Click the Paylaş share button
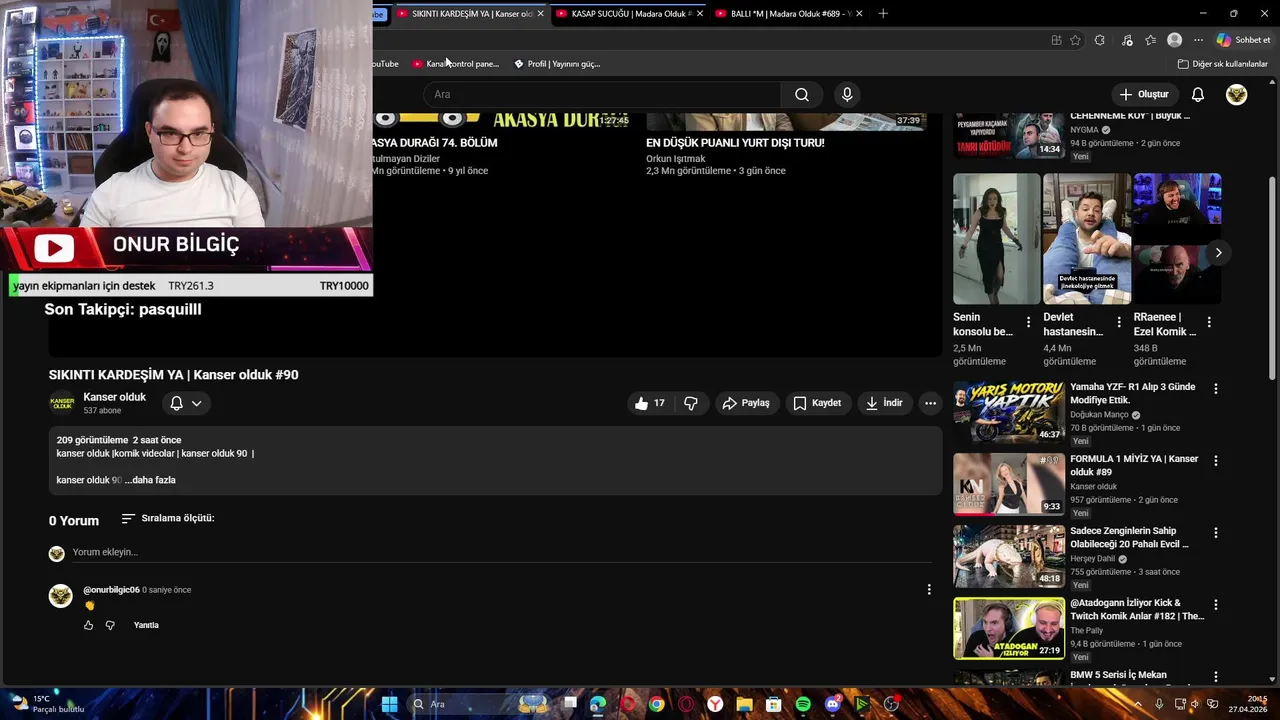1280x720 pixels. [x=746, y=403]
